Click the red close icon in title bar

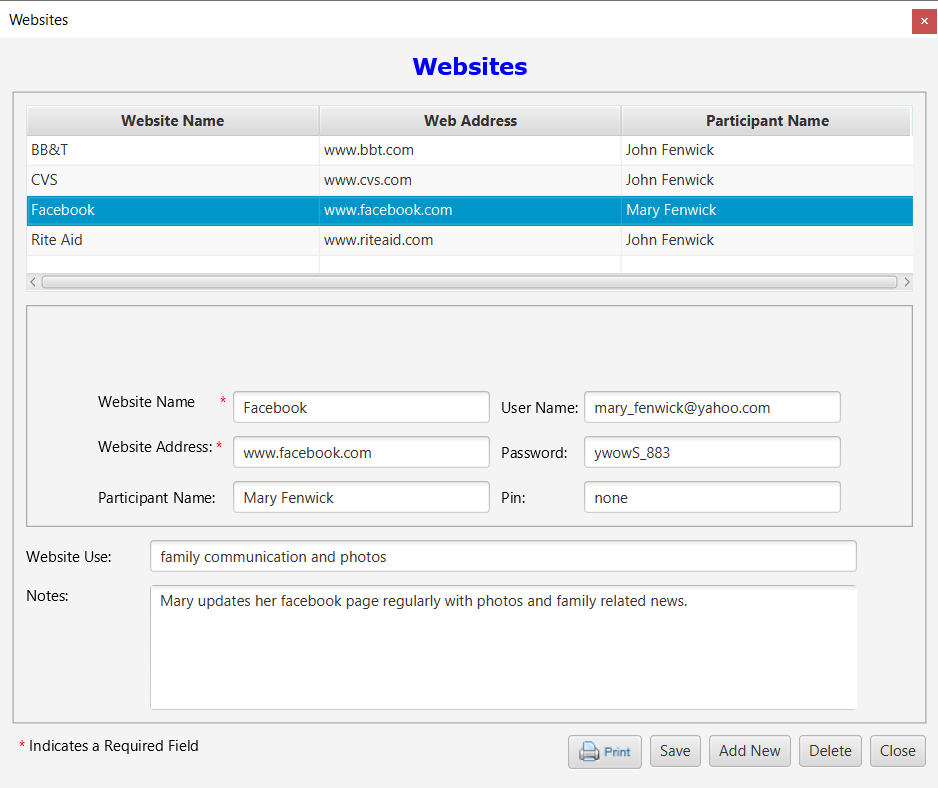coord(923,20)
